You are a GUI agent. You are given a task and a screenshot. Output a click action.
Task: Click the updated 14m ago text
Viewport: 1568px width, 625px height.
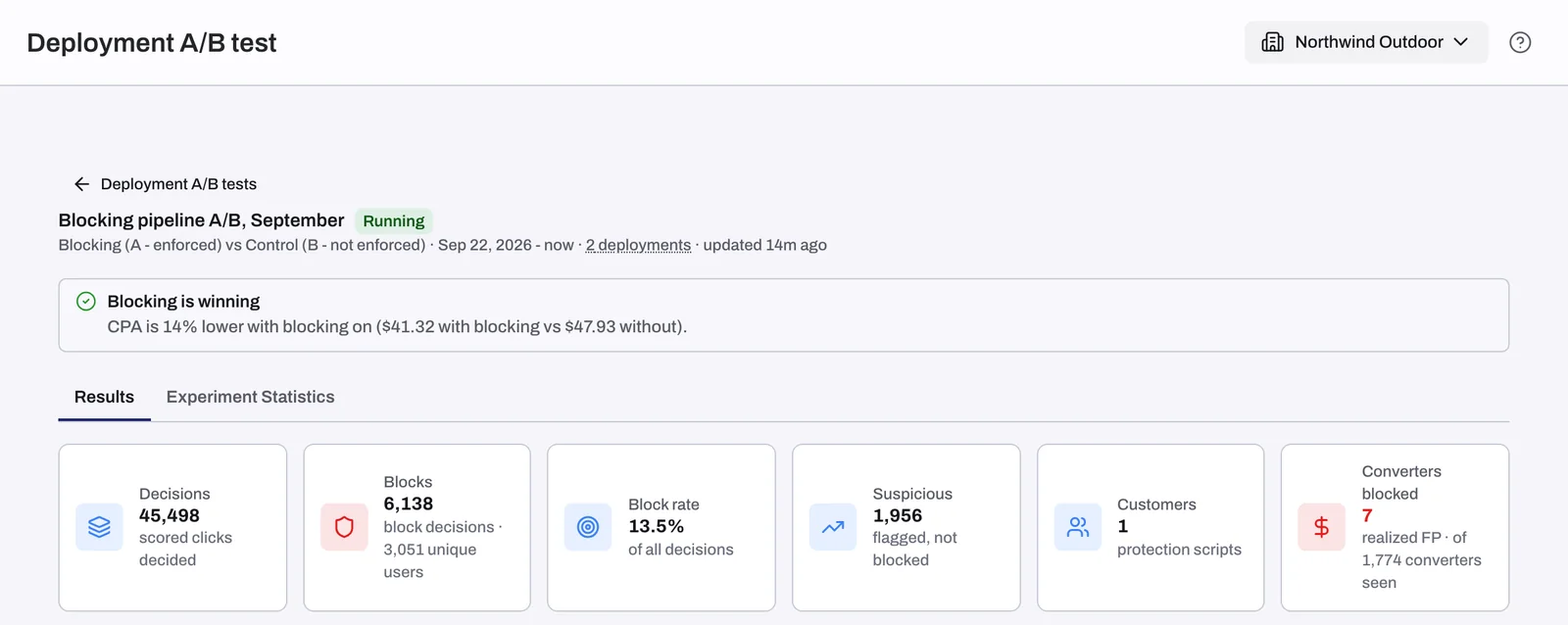click(x=764, y=245)
